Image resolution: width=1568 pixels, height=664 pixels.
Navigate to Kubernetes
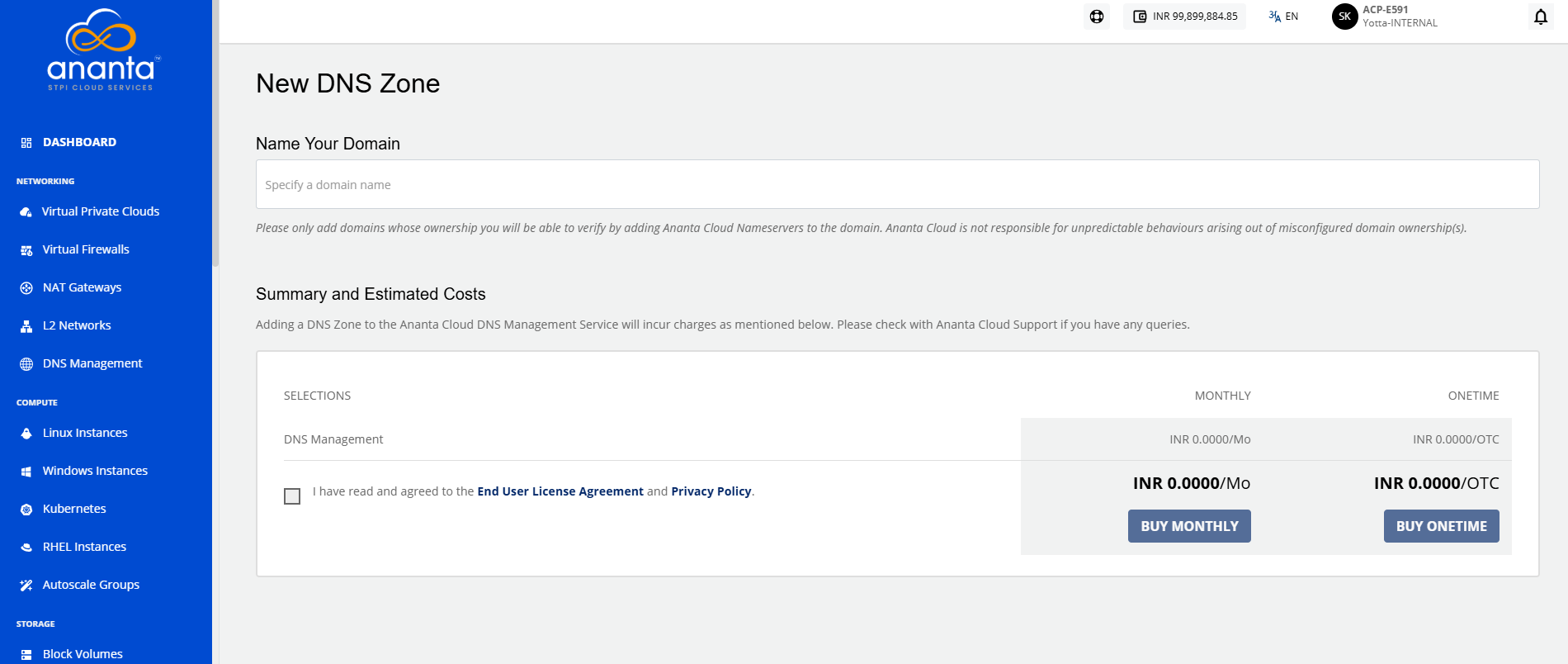point(74,509)
